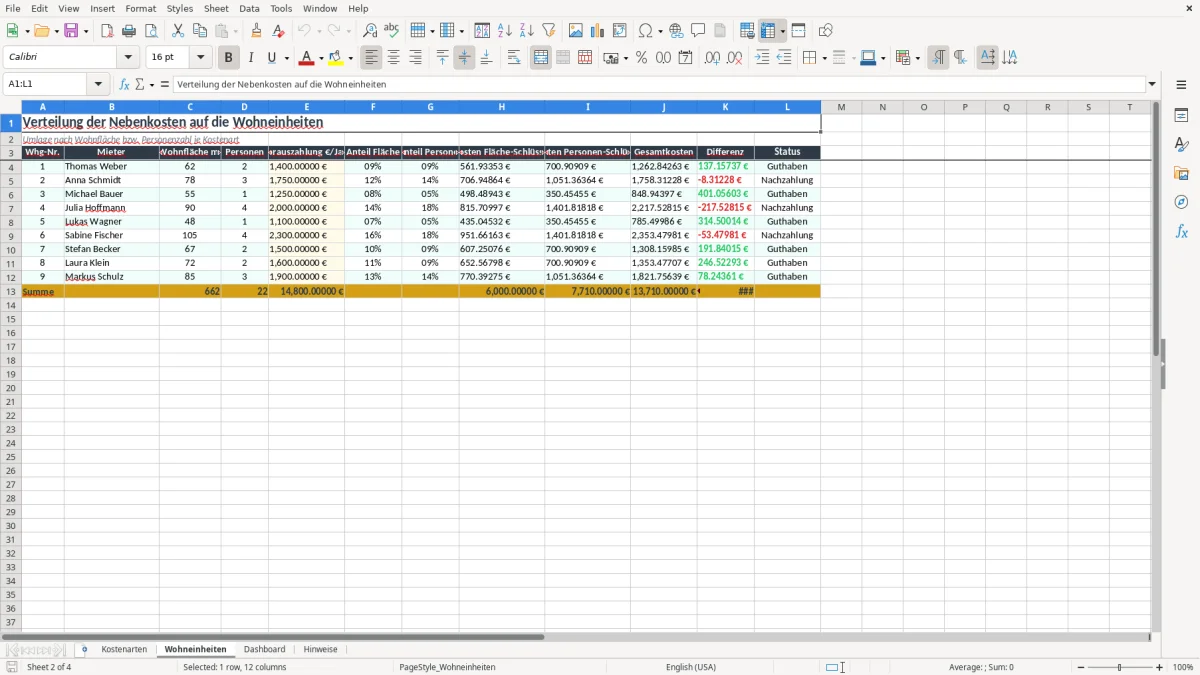Center text vertically
Viewport: 1200px width, 675px height.
pos(464,58)
